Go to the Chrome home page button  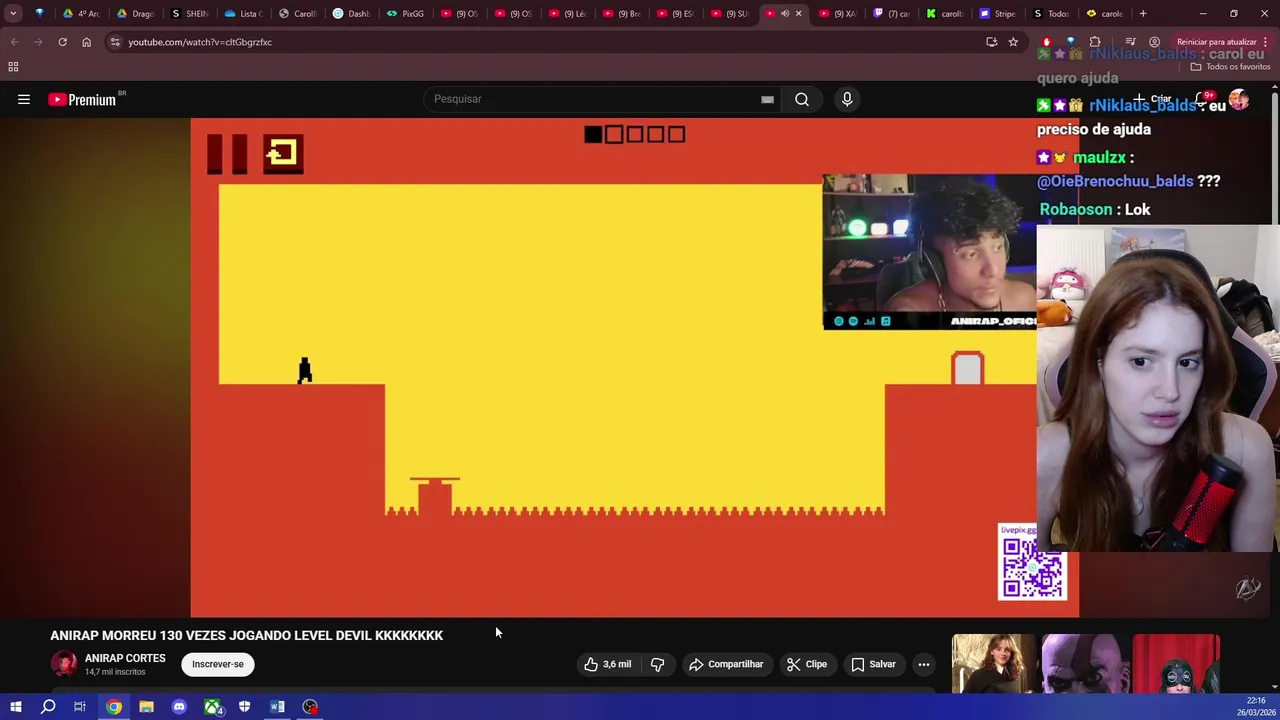coord(86,42)
